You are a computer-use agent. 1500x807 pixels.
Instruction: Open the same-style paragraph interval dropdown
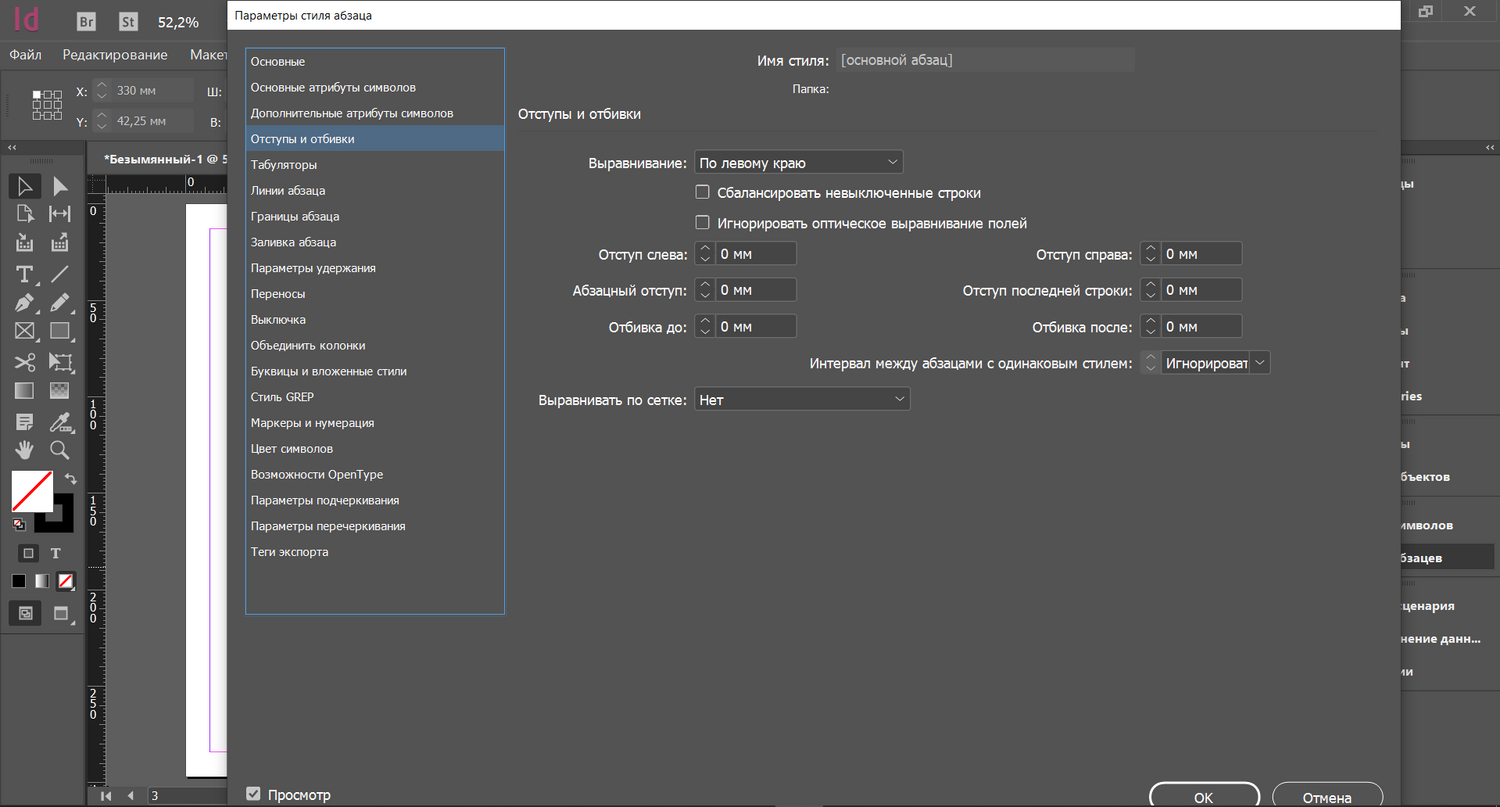1215,363
